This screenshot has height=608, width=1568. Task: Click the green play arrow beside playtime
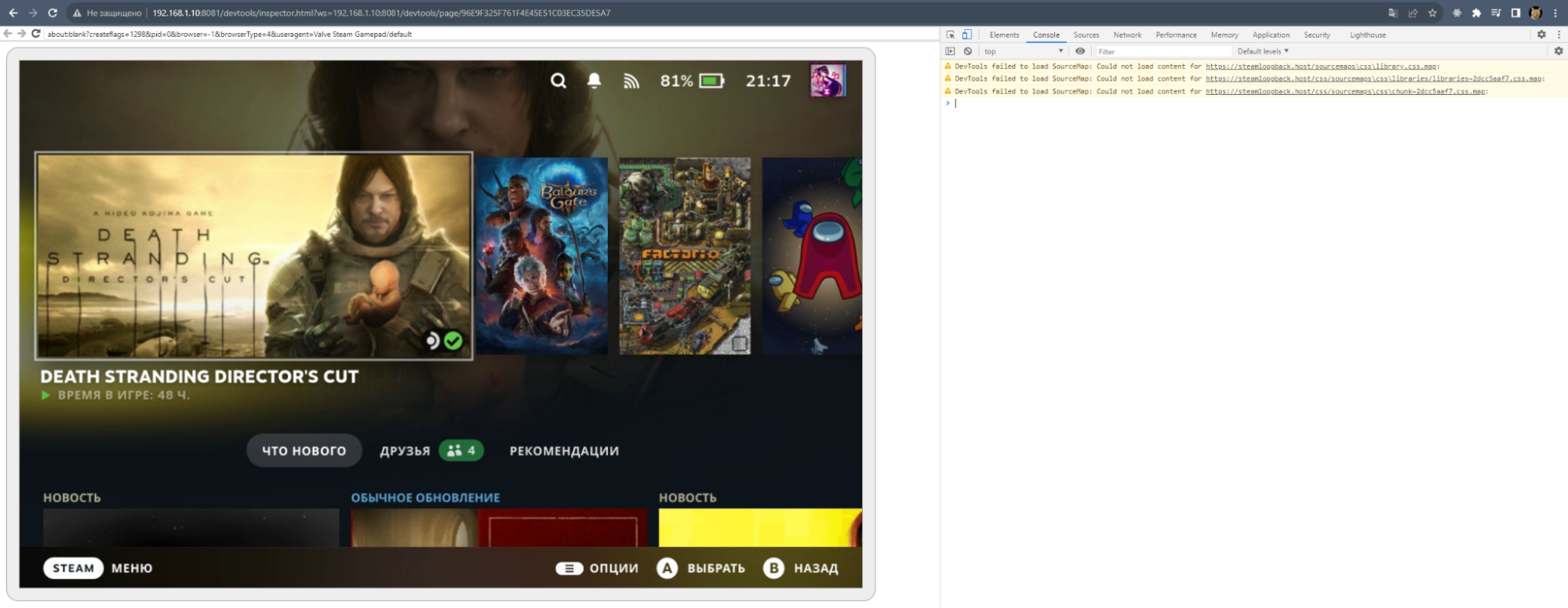(x=46, y=395)
